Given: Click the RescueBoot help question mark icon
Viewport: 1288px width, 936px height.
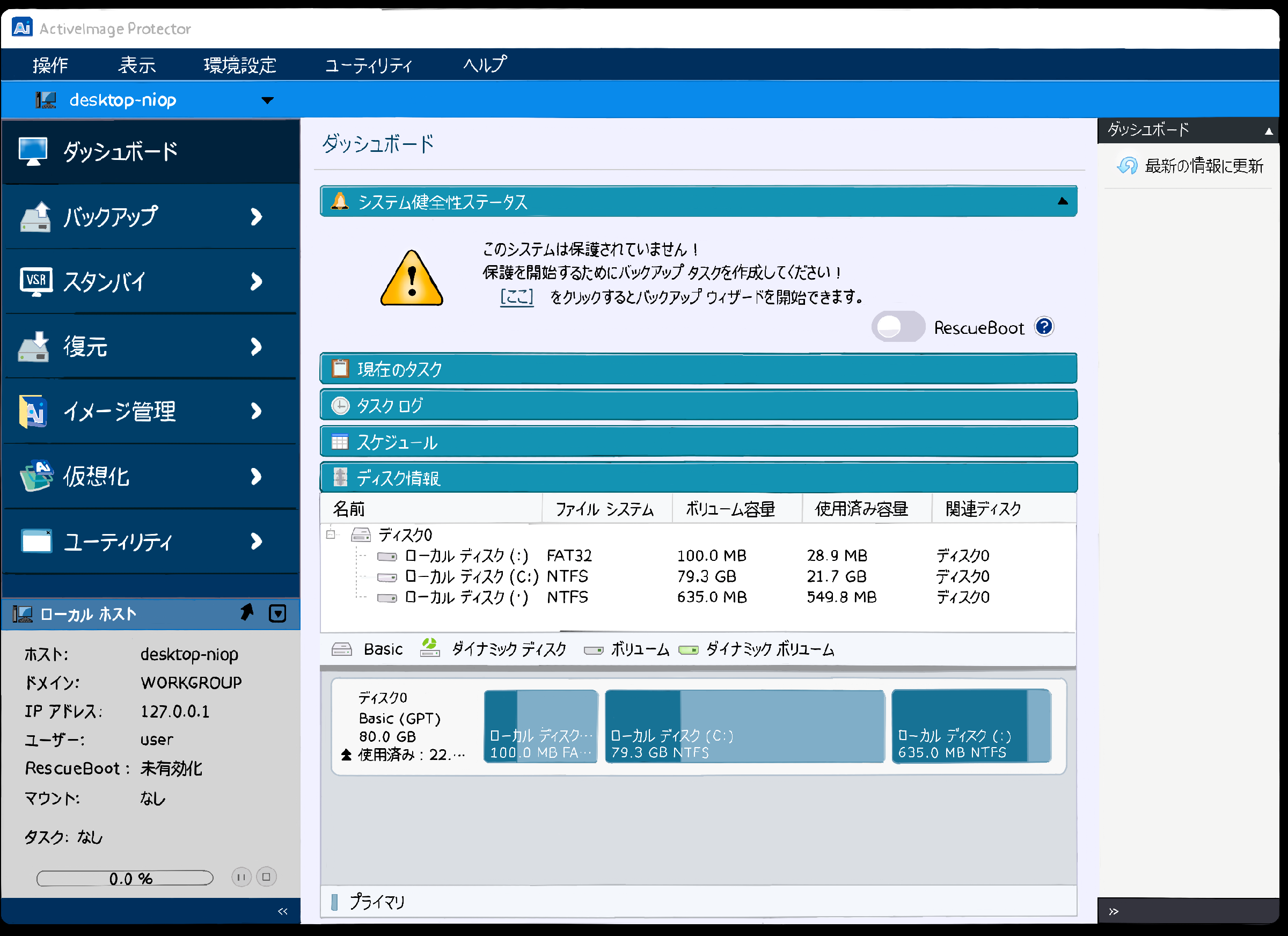Looking at the screenshot, I should 1044,326.
